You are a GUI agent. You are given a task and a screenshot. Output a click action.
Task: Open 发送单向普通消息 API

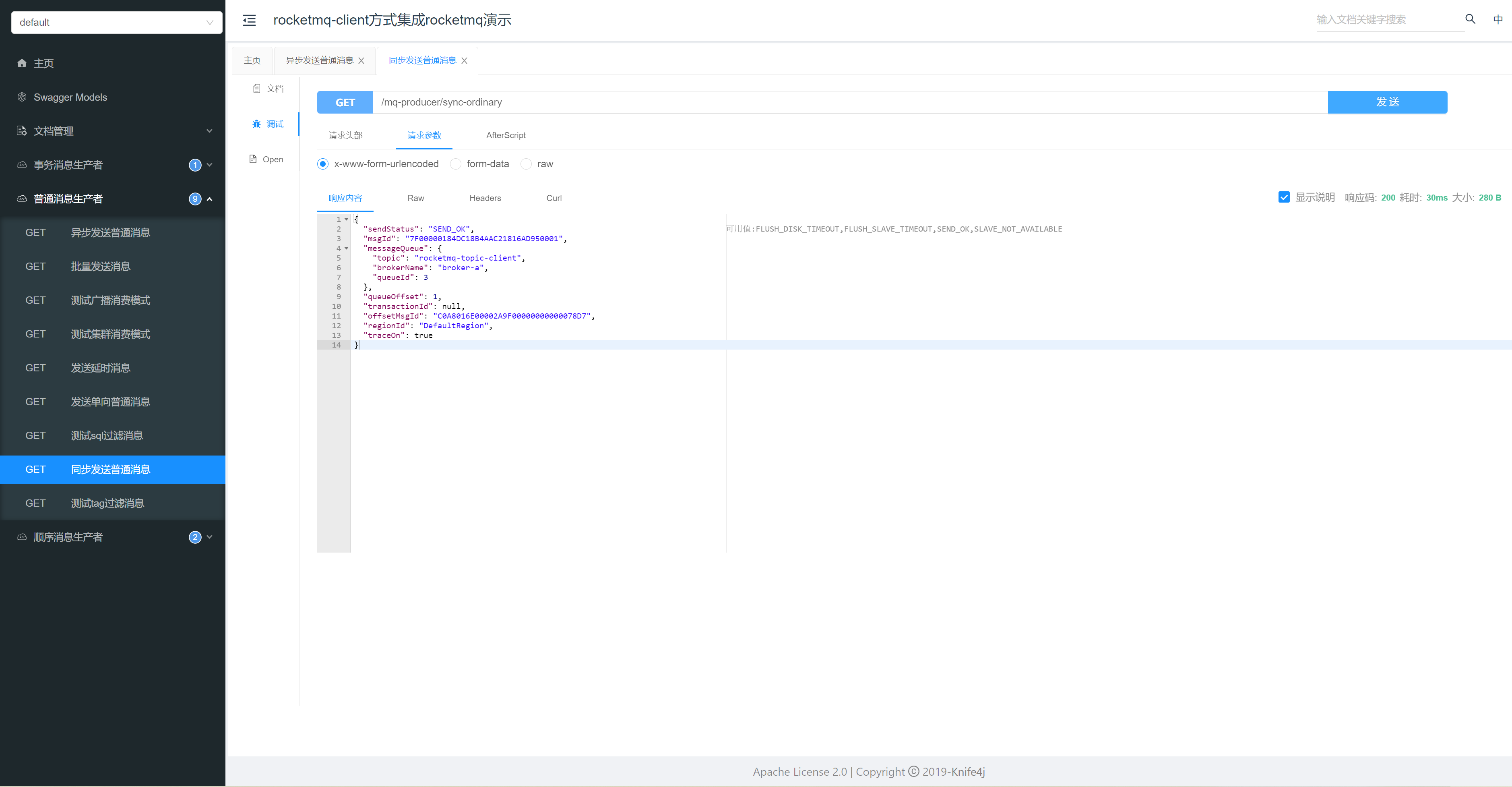click(x=113, y=402)
